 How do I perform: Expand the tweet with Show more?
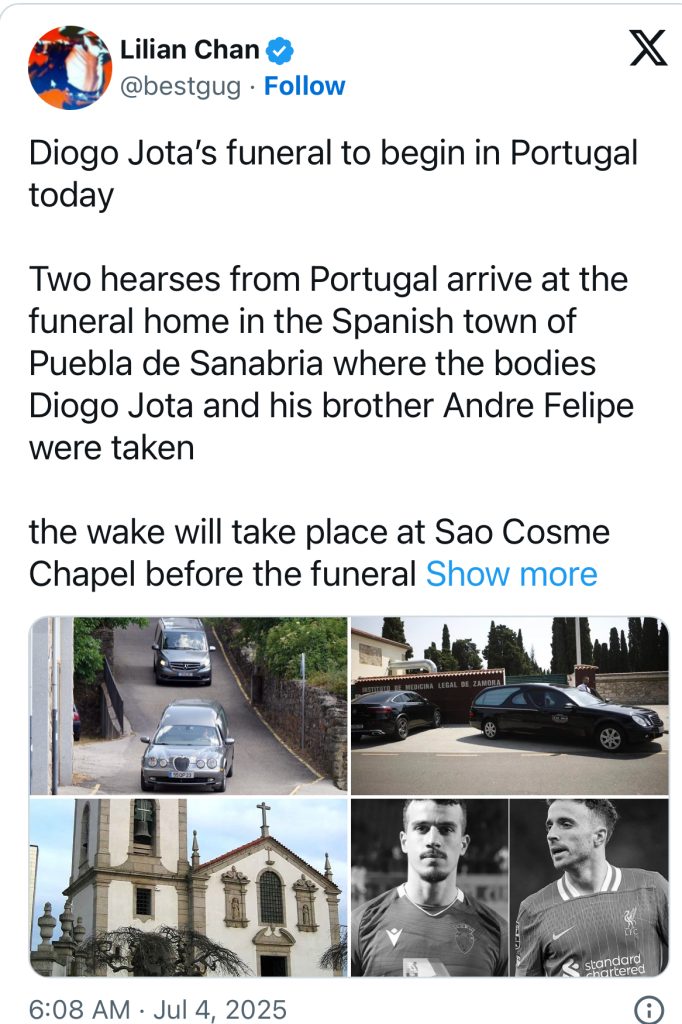511,573
